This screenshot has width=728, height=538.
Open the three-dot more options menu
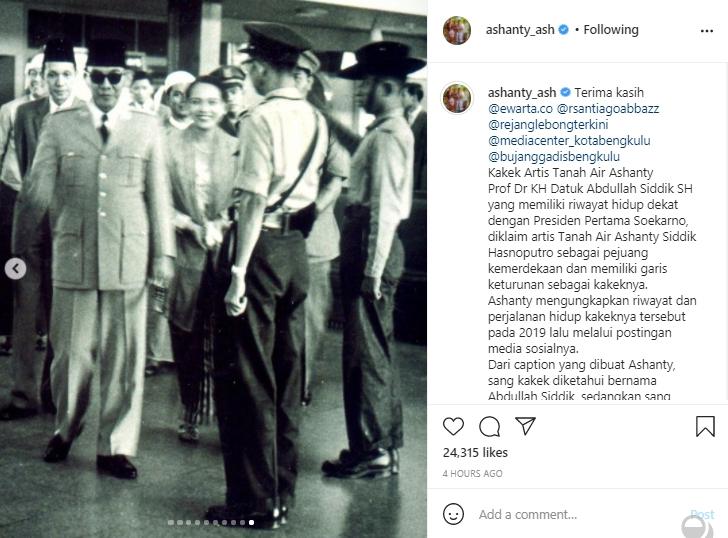click(x=707, y=31)
